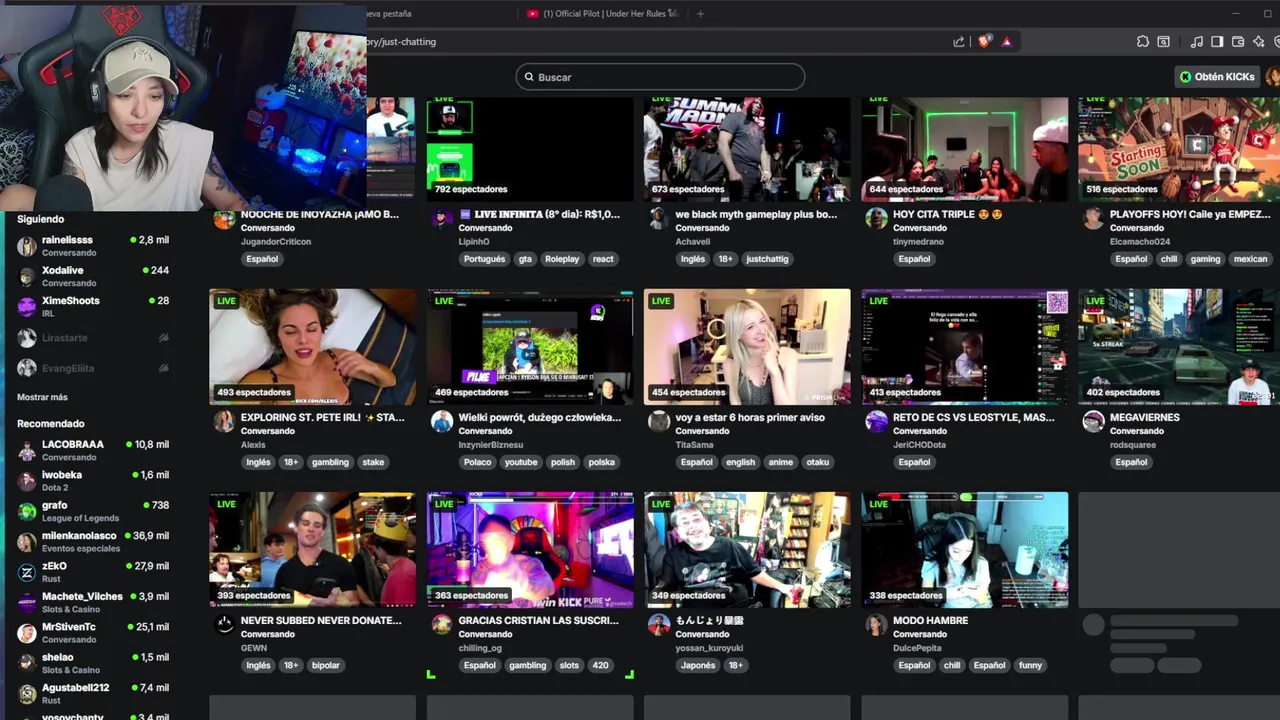This screenshot has height=720, width=1280.
Task: Open a new browser tab with plus button
Action: coord(700,14)
